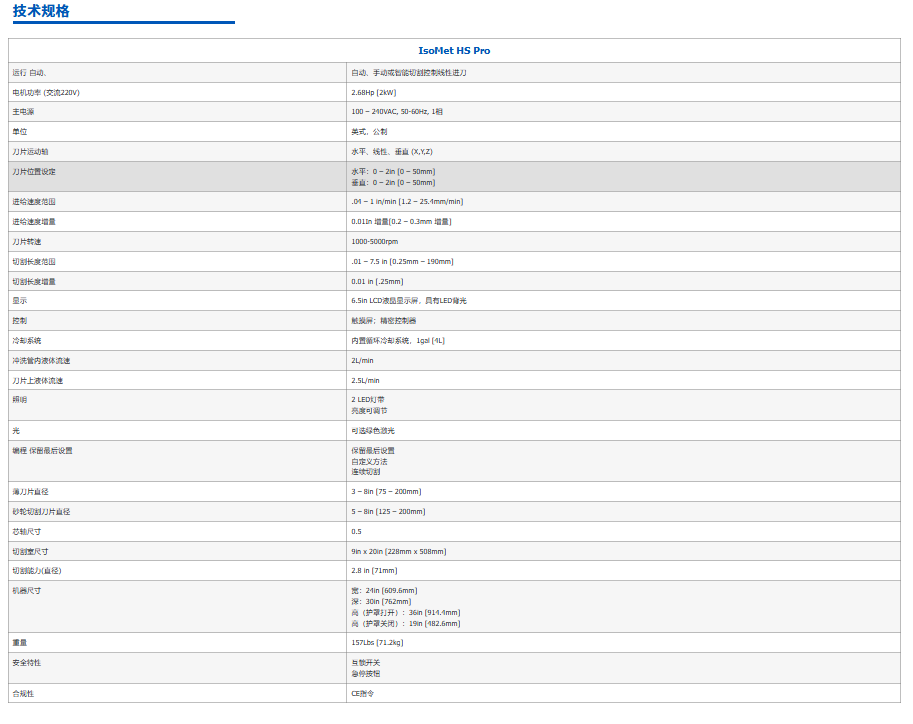Viewport: 913px width, 724px height.
Task: Click the value starting with 6.5in LCD
Action: pyautogui.click(x=409, y=301)
